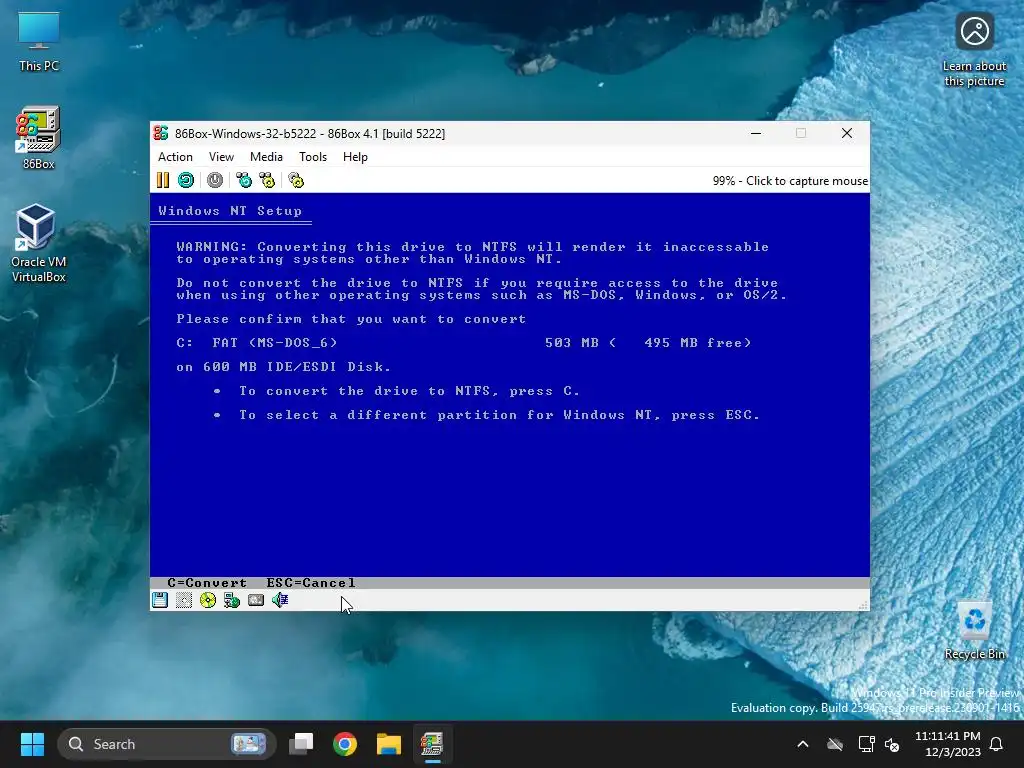Viewport: 1024px width, 768px height.
Task: Click 'To select a different partition' line
Action: (500, 415)
